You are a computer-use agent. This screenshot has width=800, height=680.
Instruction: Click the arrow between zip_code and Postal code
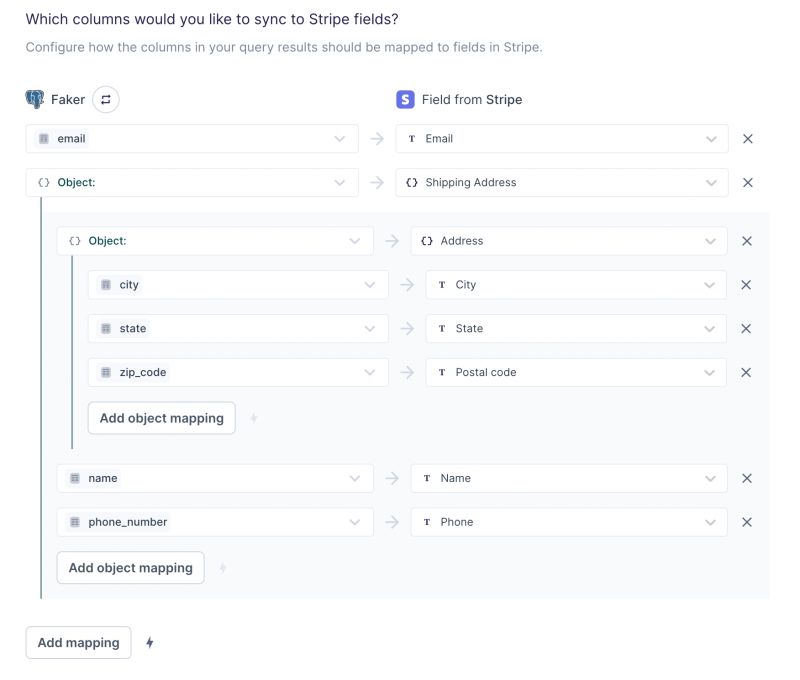(x=407, y=373)
